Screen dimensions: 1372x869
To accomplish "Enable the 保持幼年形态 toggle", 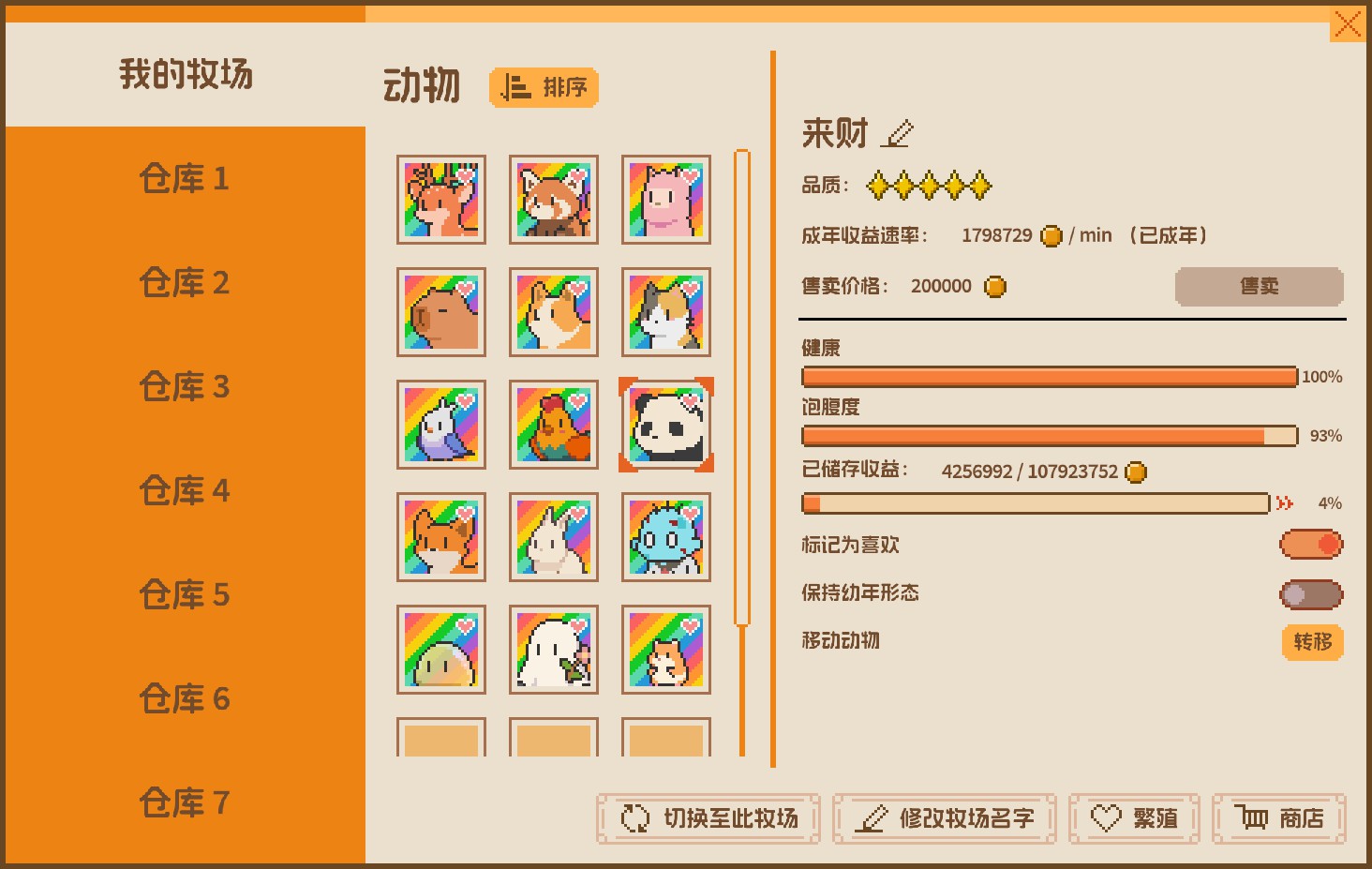I will coord(1311,594).
